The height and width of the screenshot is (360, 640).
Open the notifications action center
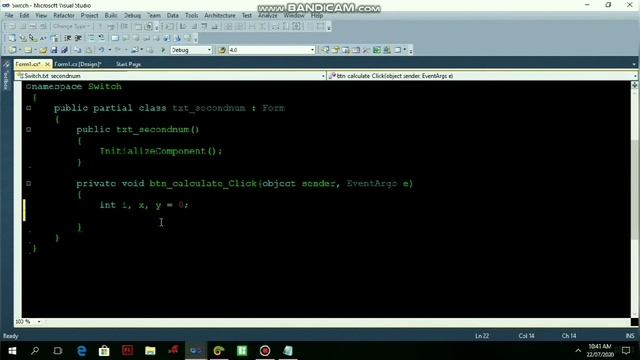pyautogui.click(x=626, y=351)
